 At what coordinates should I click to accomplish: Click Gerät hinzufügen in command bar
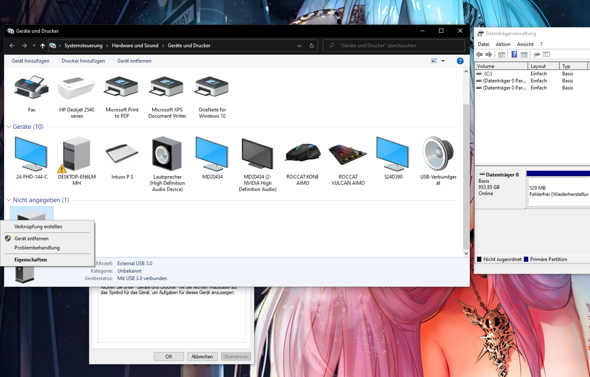click(x=30, y=61)
